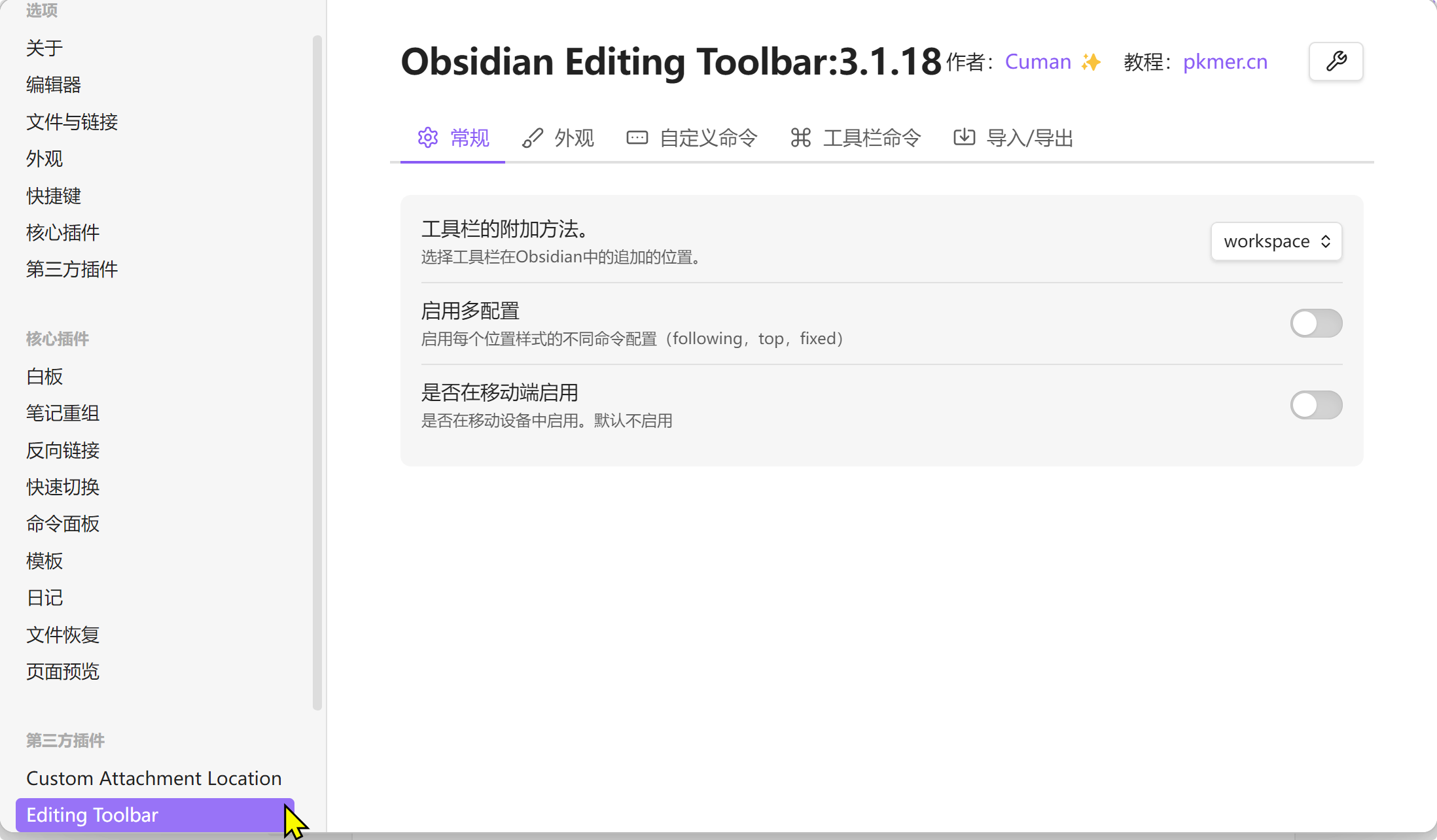Click the input-box icon on 自定义命令 tab
Viewport: 1437px width, 840px height.
coord(636,137)
